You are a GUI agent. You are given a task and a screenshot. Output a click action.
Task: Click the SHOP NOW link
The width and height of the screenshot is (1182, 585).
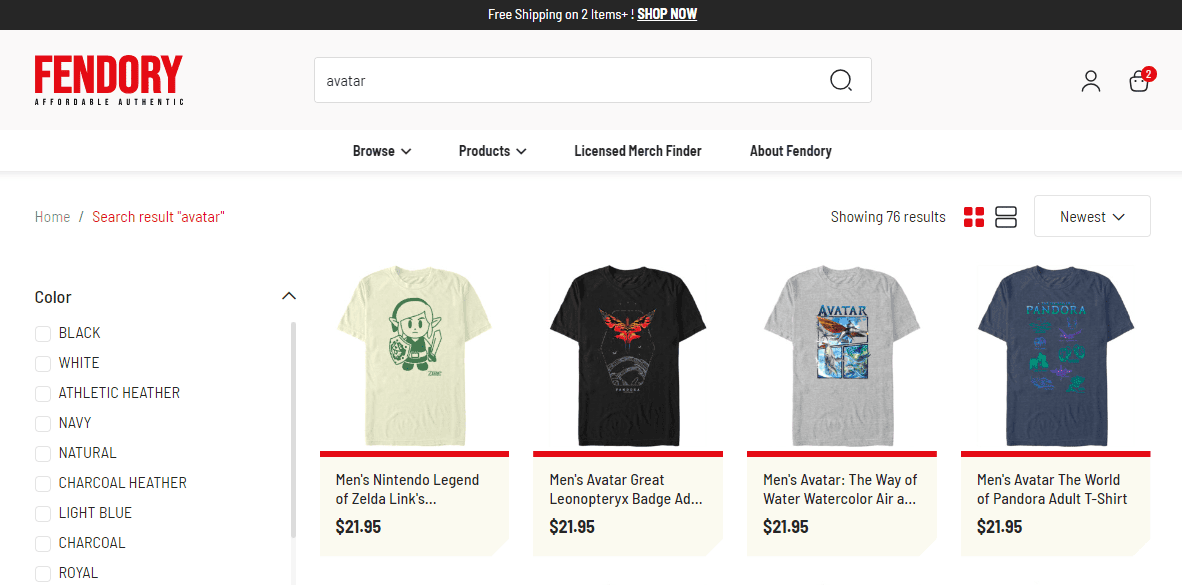[x=667, y=14]
